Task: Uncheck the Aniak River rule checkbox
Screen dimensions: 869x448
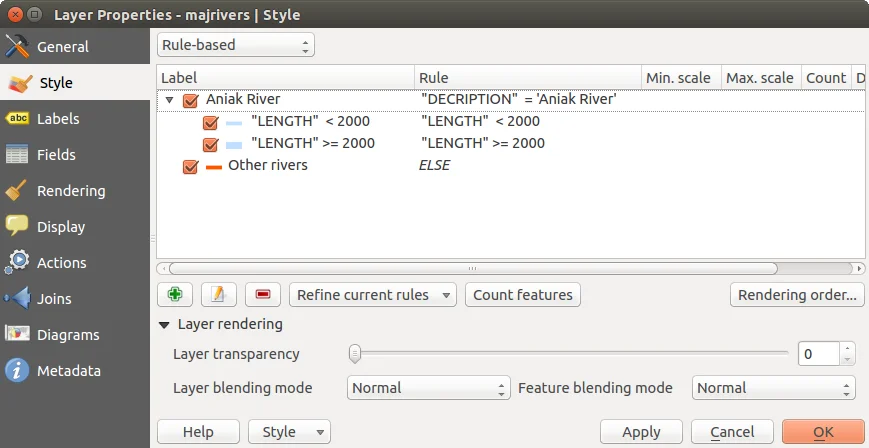Action: tap(191, 100)
